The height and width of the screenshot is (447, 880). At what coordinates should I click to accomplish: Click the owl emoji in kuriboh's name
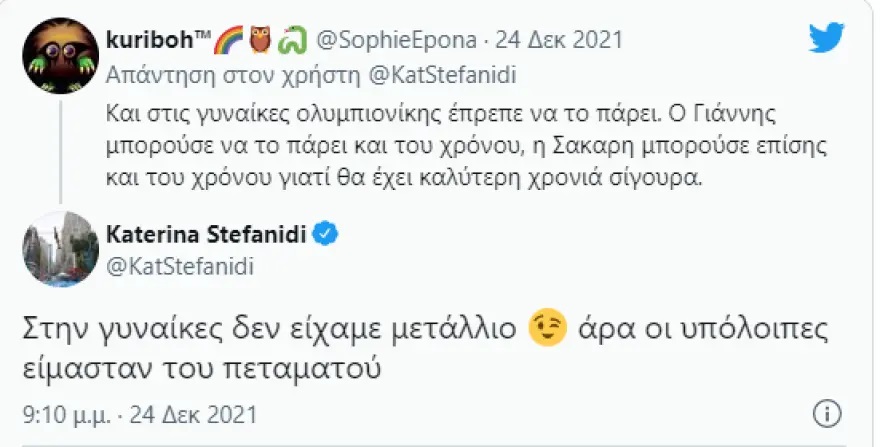(260, 40)
